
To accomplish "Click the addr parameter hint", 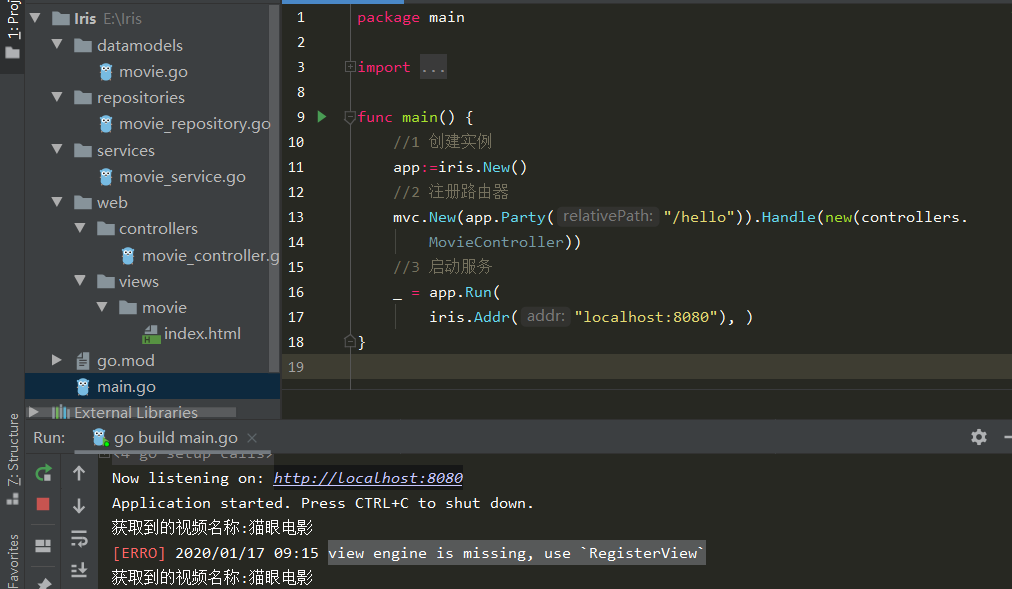I will (x=546, y=316).
